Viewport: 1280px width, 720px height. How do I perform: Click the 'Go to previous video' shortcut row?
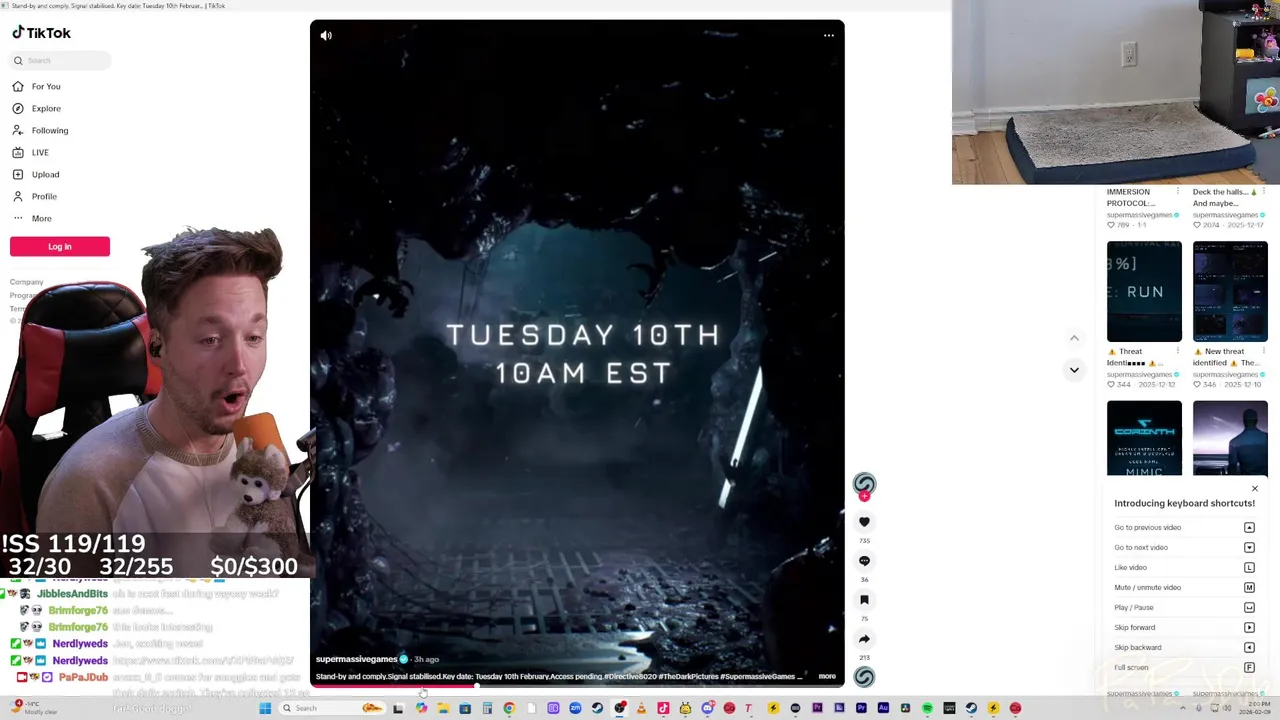click(x=1184, y=527)
